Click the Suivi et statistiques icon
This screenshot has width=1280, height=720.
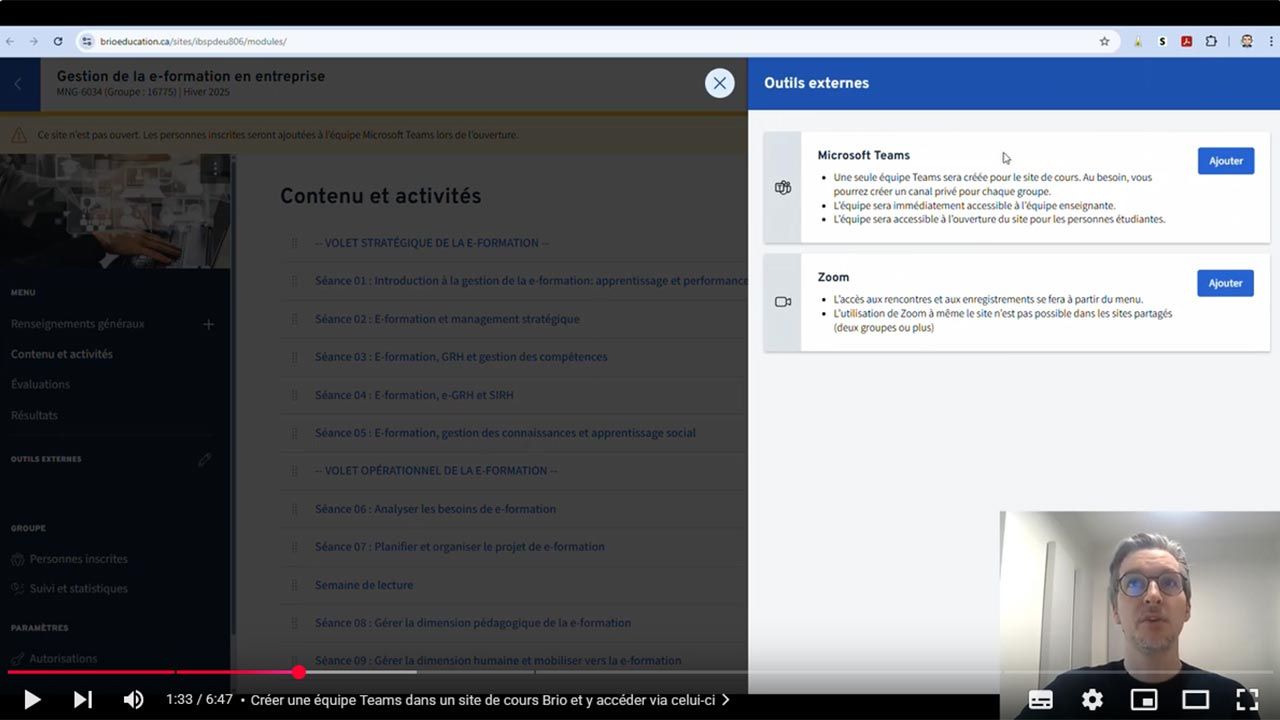pos(17,589)
